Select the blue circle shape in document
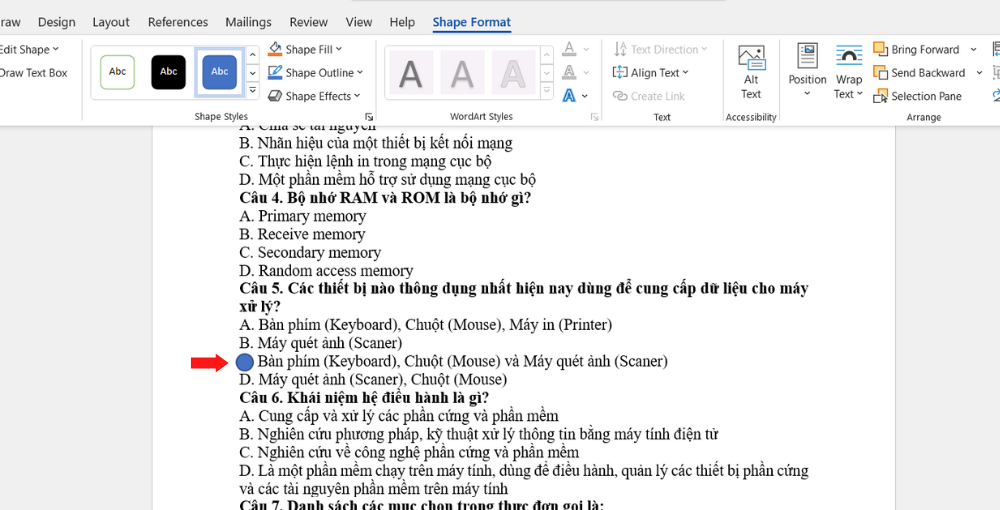The image size is (1000, 510). pos(245,362)
